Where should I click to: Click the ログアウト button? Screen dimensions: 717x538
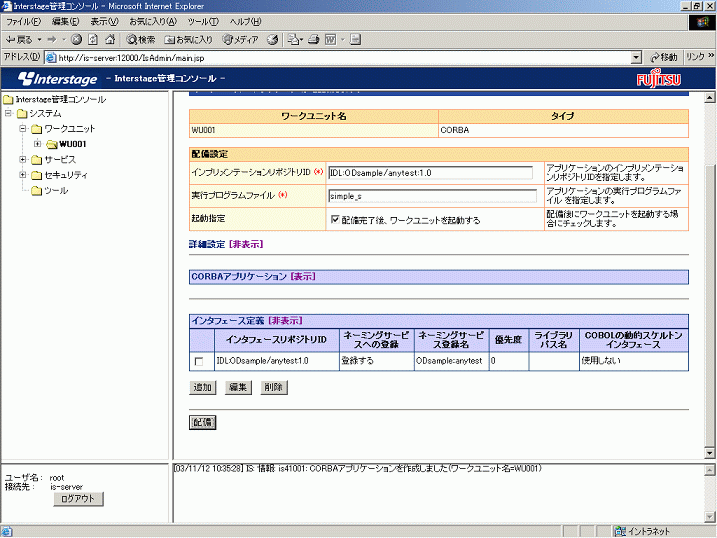(78, 499)
